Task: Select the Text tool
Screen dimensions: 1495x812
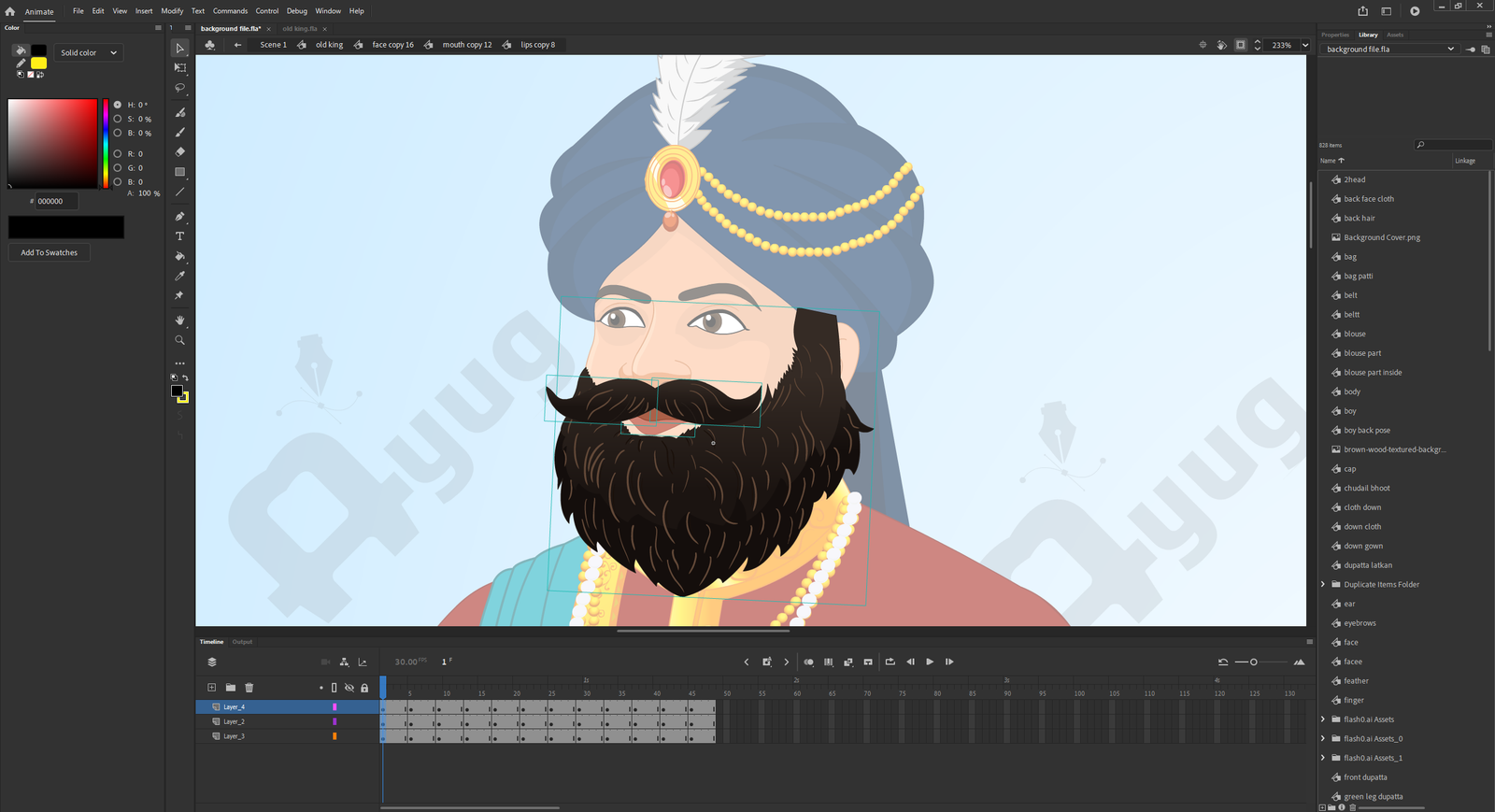Action: [x=179, y=236]
